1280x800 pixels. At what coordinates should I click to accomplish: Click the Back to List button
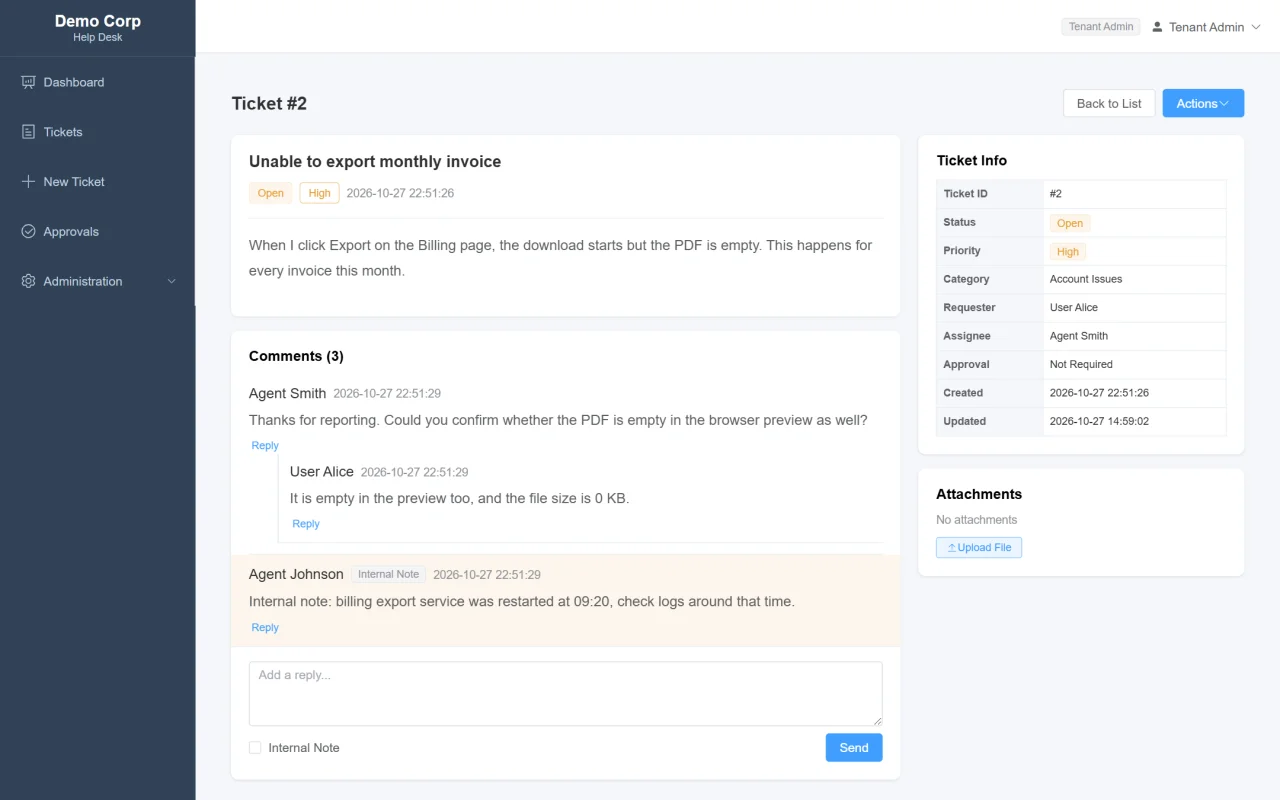click(1109, 103)
